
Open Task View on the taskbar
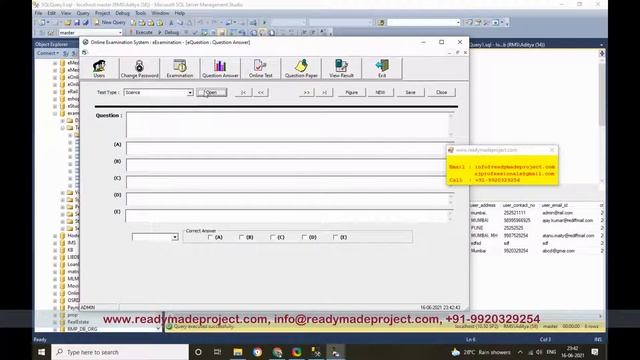point(218,352)
